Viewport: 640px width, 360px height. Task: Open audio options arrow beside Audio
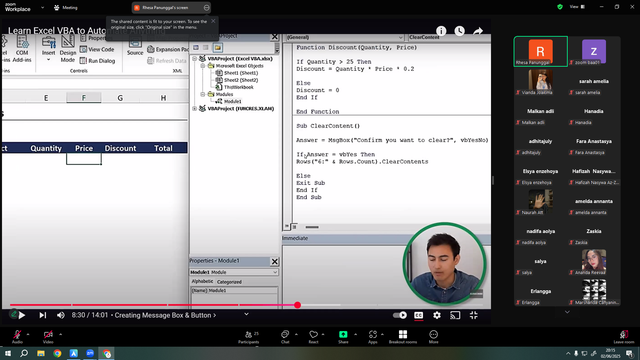tap(28, 334)
